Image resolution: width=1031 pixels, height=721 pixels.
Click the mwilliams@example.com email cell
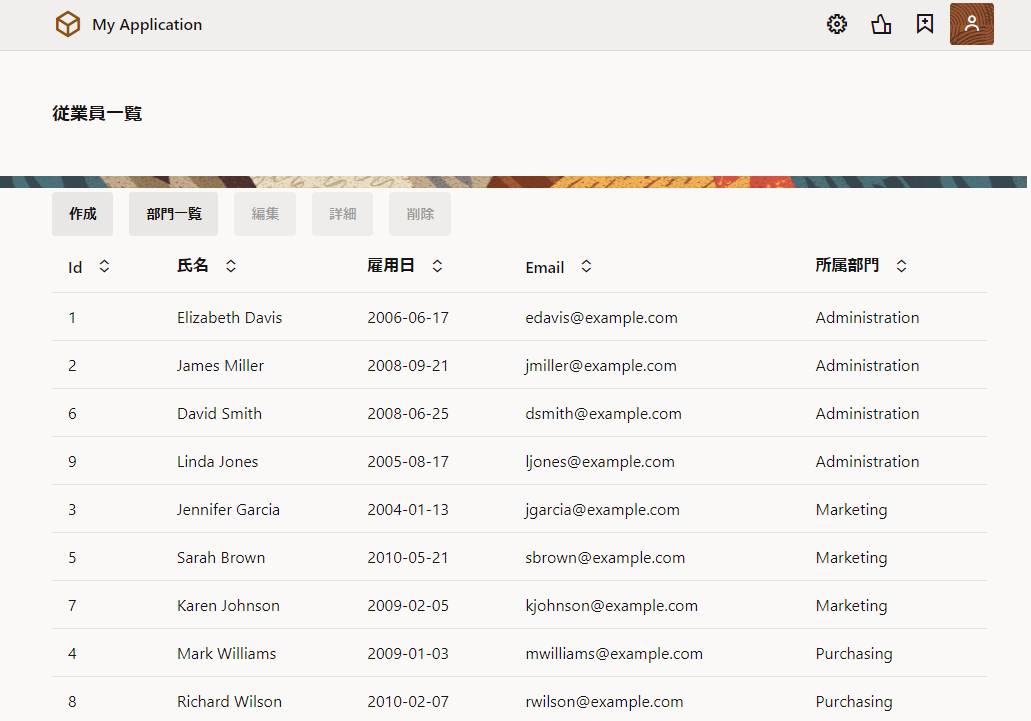pyautogui.click(x=614, y=654)
